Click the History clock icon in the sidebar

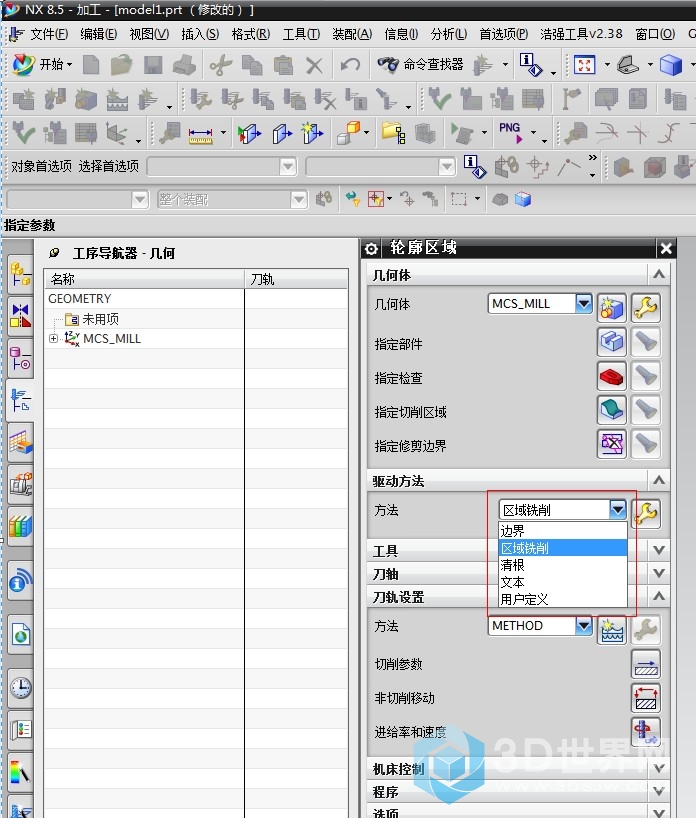(x=20, y=688)
